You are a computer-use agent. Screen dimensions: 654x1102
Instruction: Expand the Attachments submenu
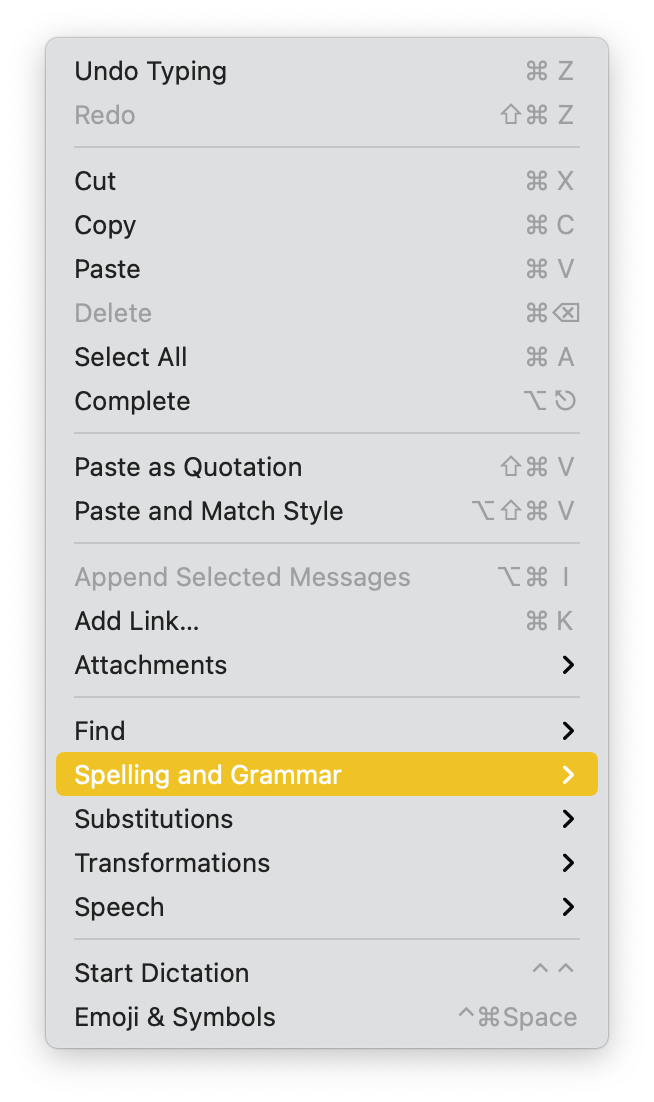pos(151,665)
